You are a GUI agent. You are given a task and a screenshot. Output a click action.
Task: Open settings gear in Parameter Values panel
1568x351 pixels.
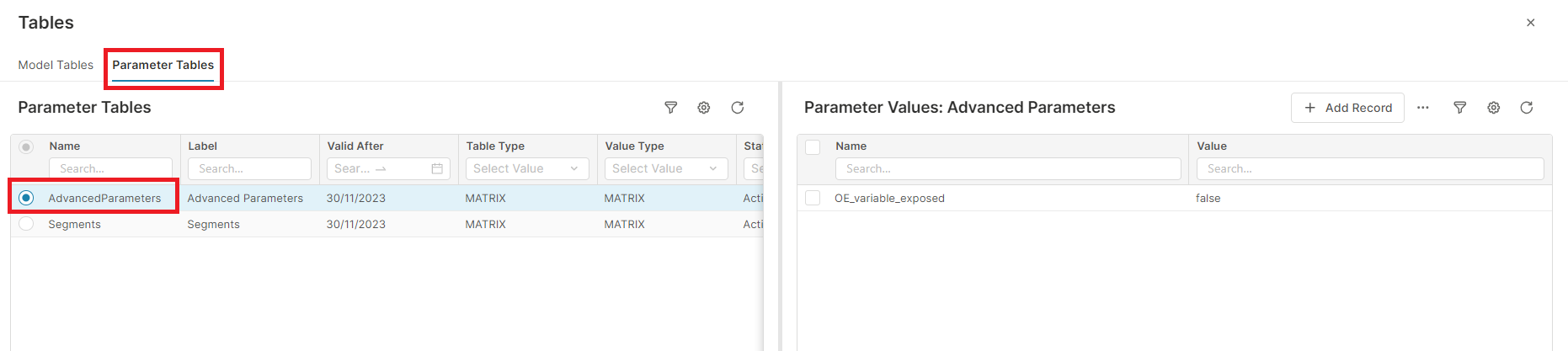pos(1494,108)
